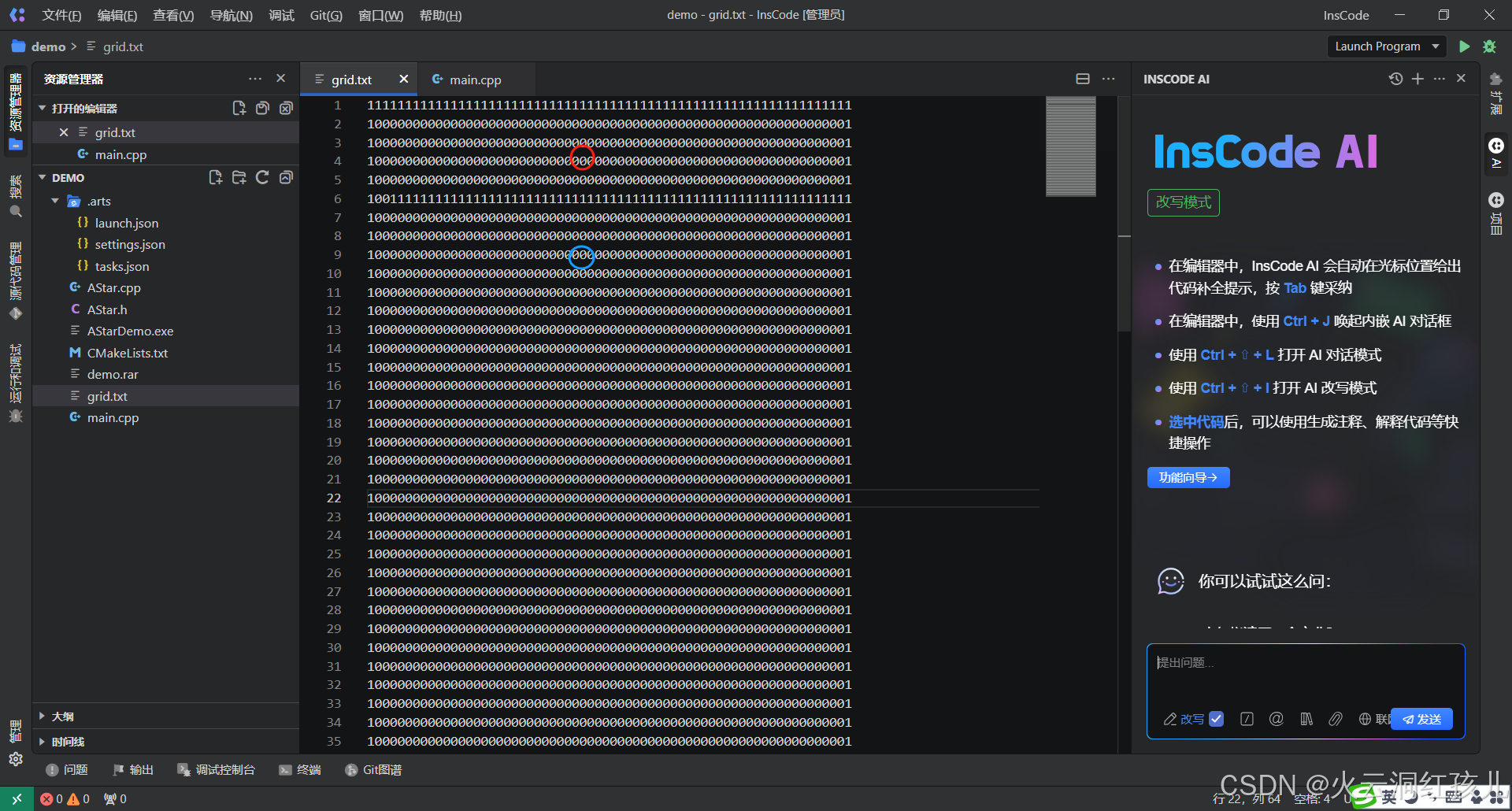Close the INSCODE AI panel

point(1461,79)
